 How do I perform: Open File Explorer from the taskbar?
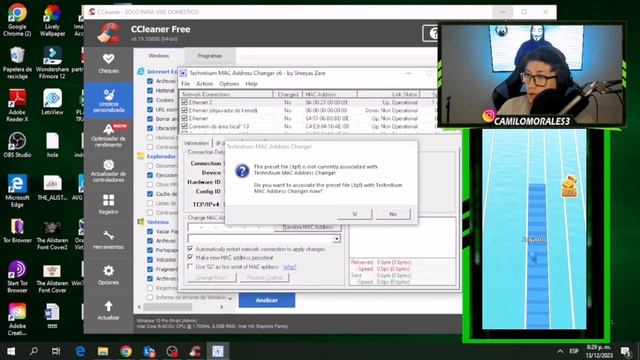pos(103,351)
